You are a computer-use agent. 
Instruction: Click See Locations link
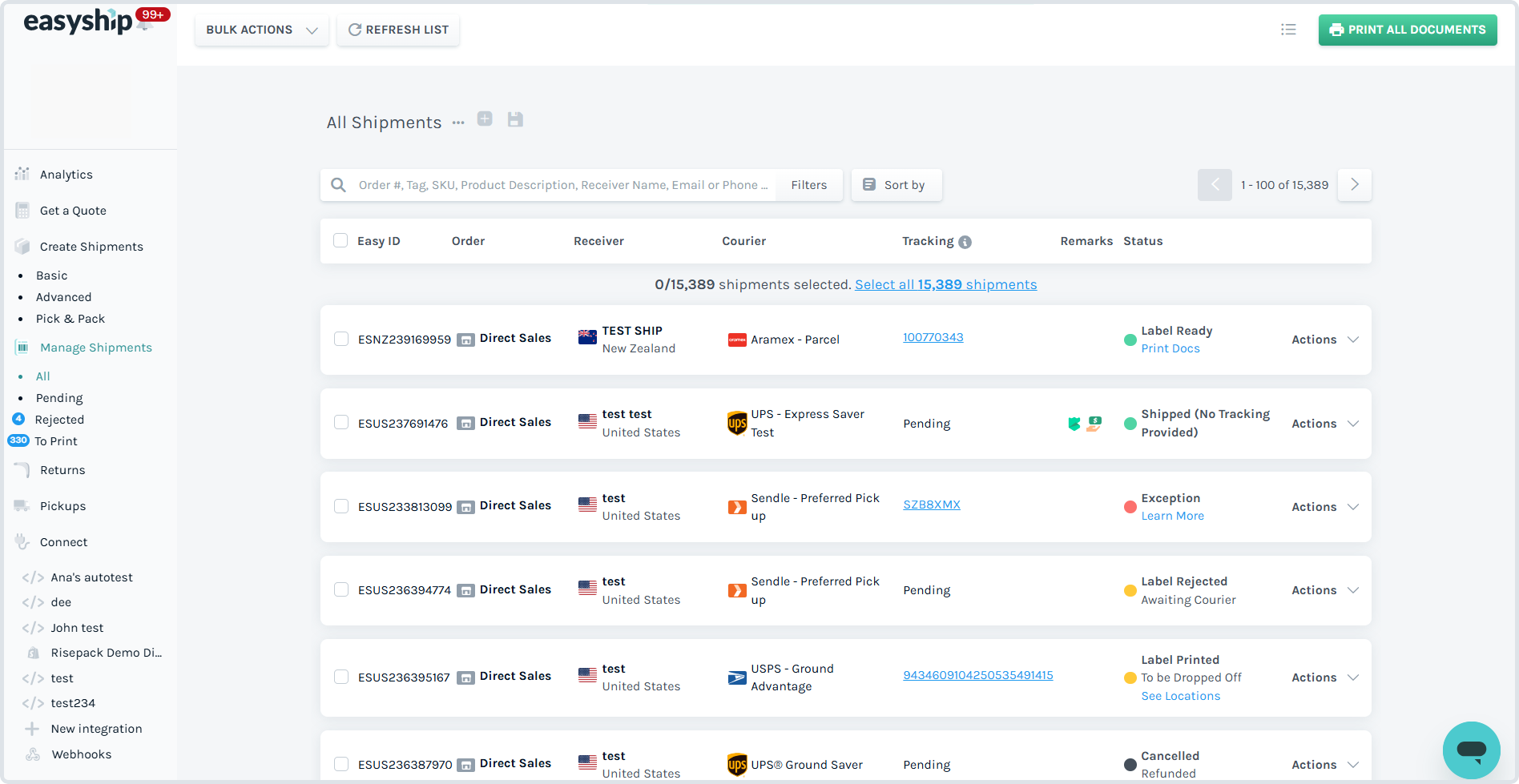coord(1181,696)
